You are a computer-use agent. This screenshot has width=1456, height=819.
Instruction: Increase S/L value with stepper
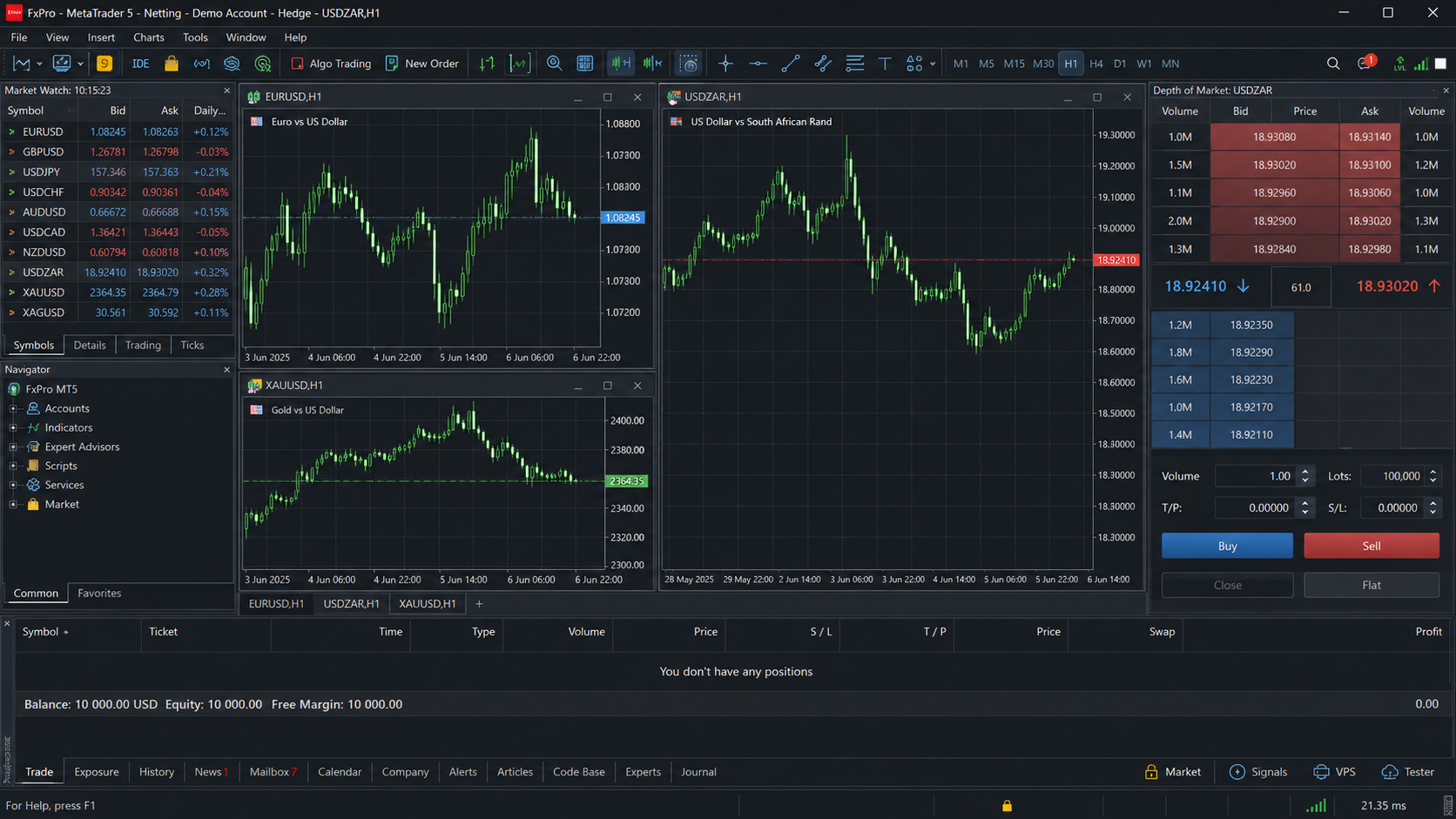click(1433, 503)
